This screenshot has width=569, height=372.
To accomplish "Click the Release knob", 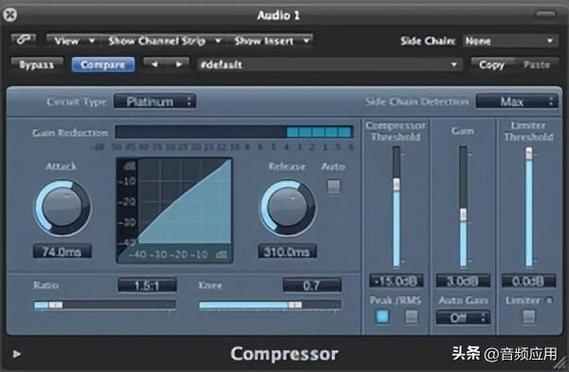I will pyautogui.click(x=287, y=208).
